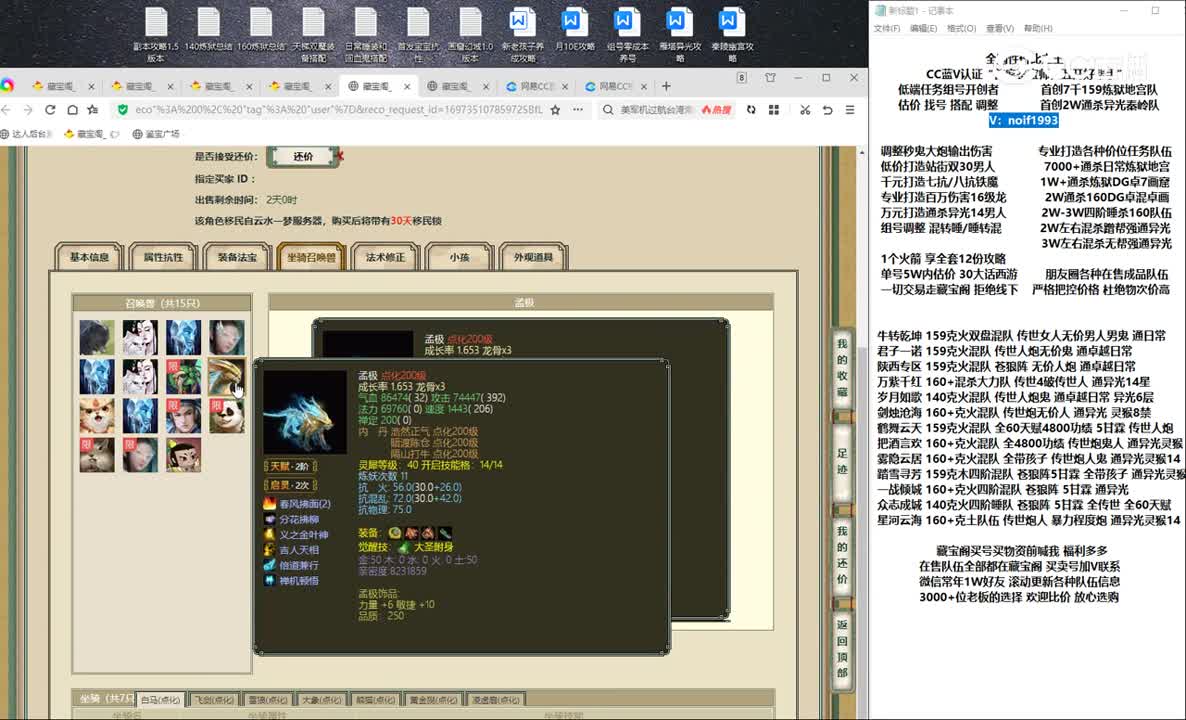Screen dimensions: 1186x720
Task: Click the browser home icon
Action: [72, 110]
